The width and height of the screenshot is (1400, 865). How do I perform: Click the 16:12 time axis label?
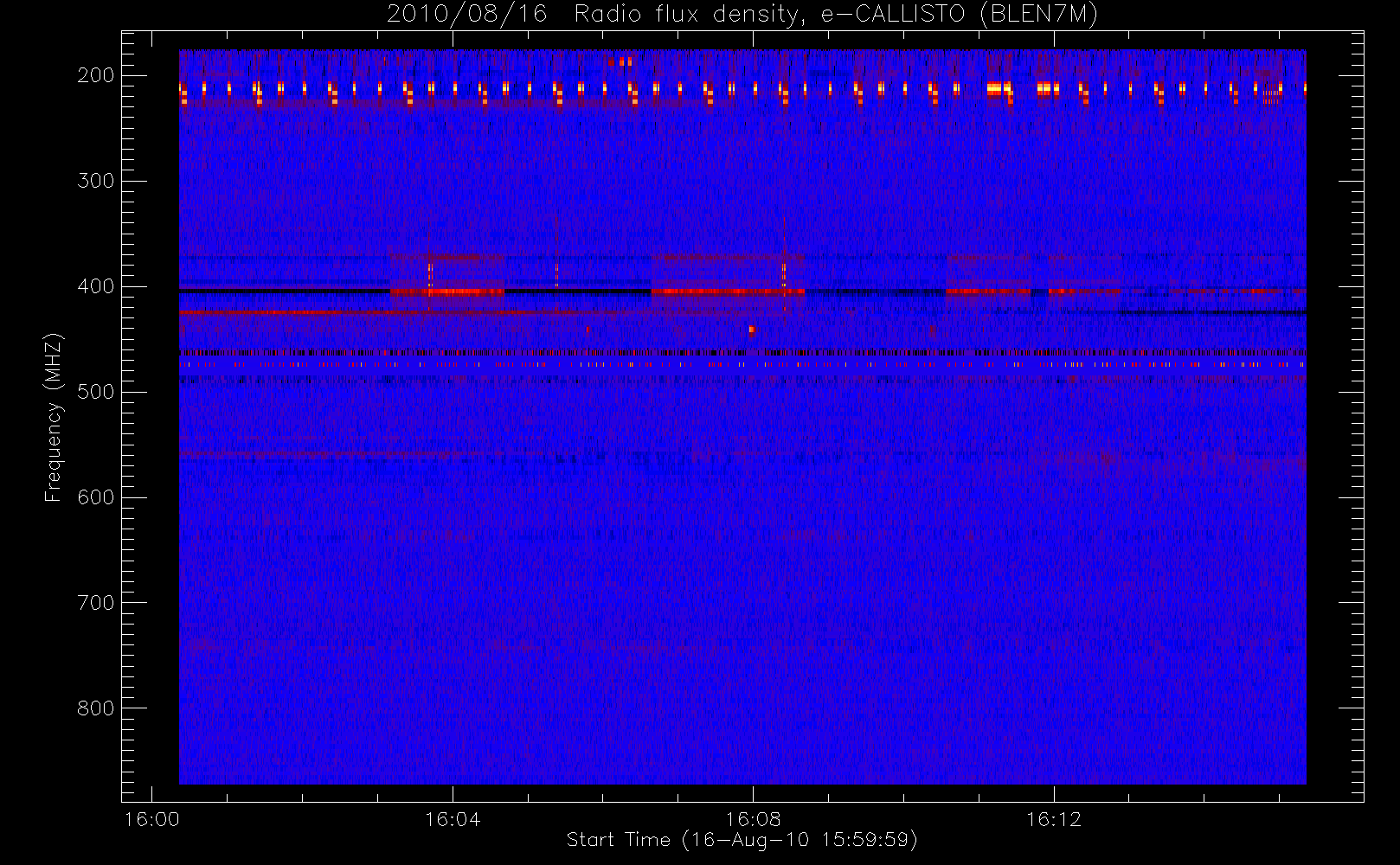[1054, 819]
